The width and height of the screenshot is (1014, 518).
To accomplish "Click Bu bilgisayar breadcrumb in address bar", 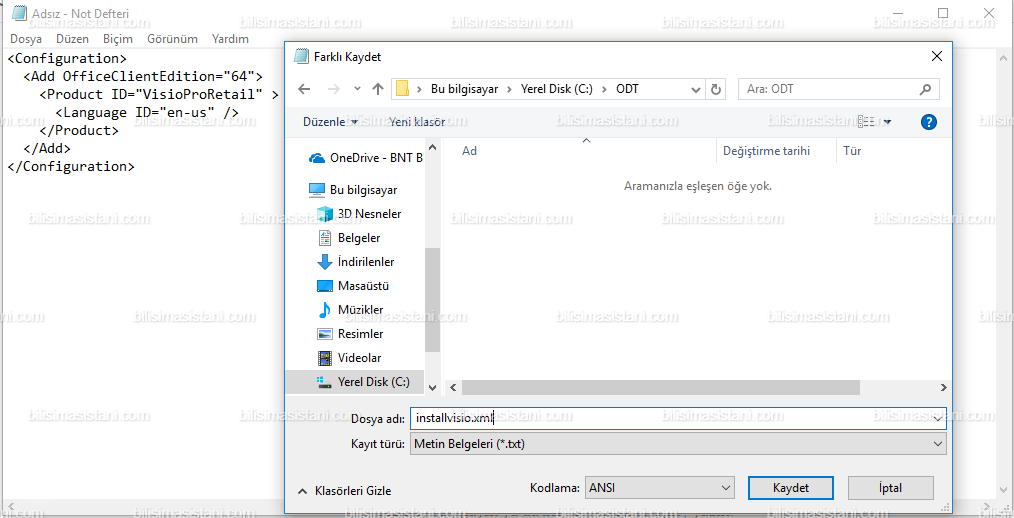I will point(464,89).
